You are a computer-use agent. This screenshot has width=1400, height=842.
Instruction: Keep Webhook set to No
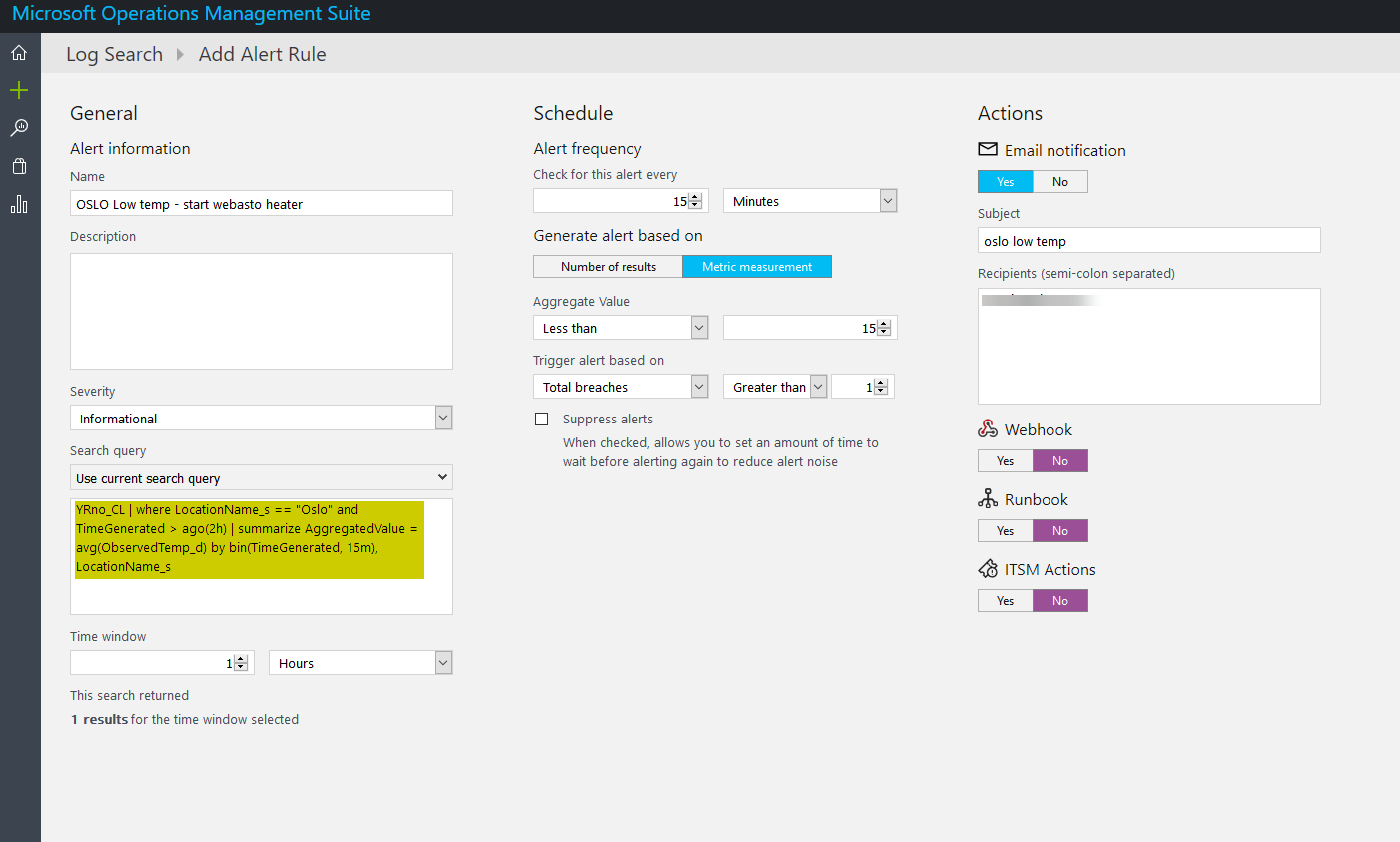[x=1060, y=460]
